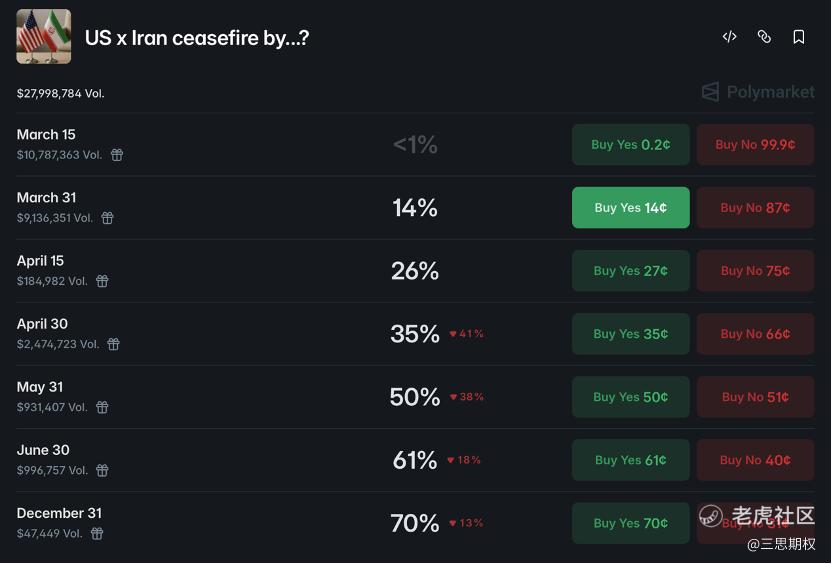Click the gift icon beside April 15 volume
832x564 pixels.
click(x=102, y=281)
